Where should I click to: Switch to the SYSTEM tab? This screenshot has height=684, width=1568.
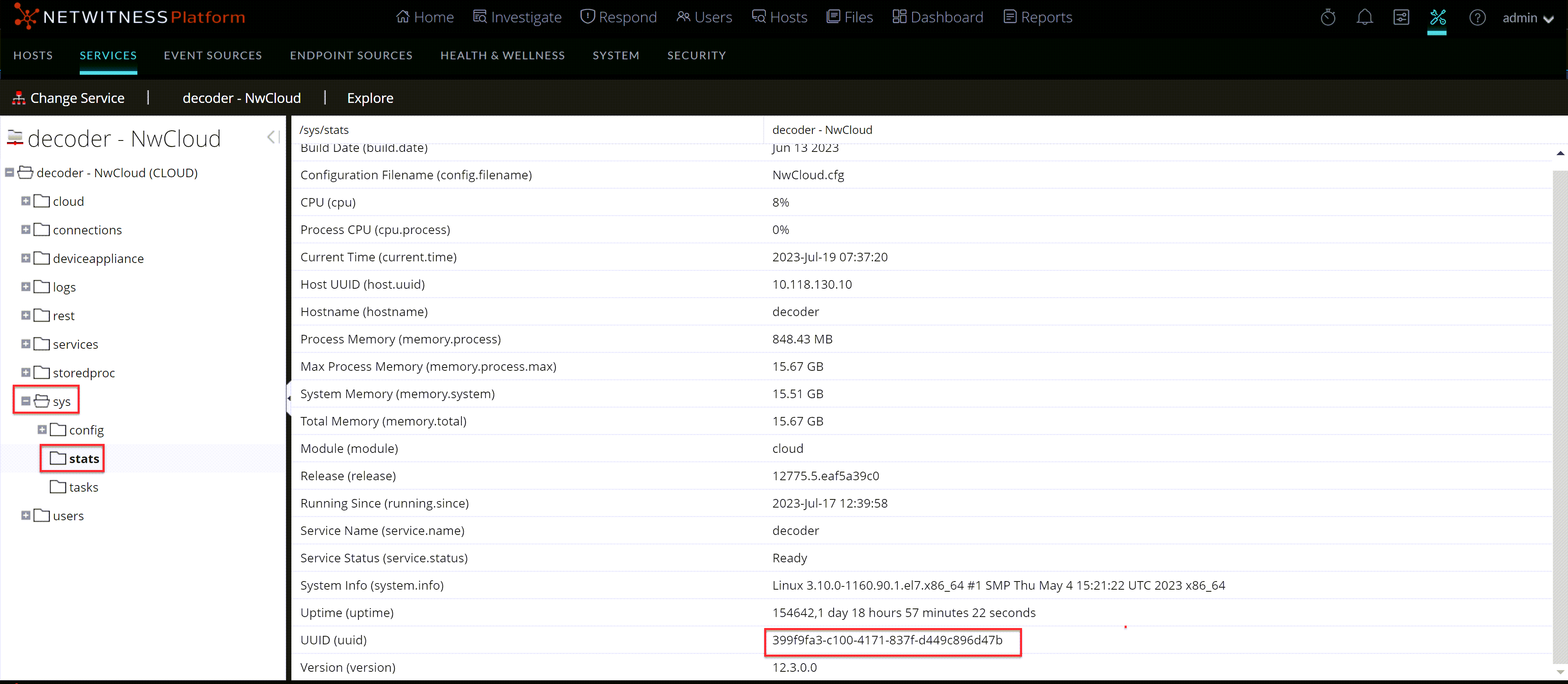[616, 55]
